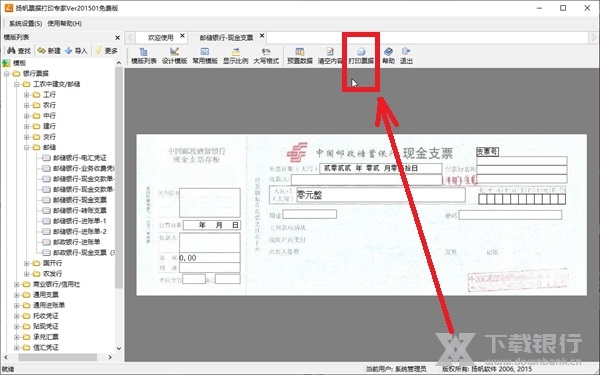Expand the 农发行 tree node
The height and width of the screenshot is (375, 600).
[x=26, y=274]
